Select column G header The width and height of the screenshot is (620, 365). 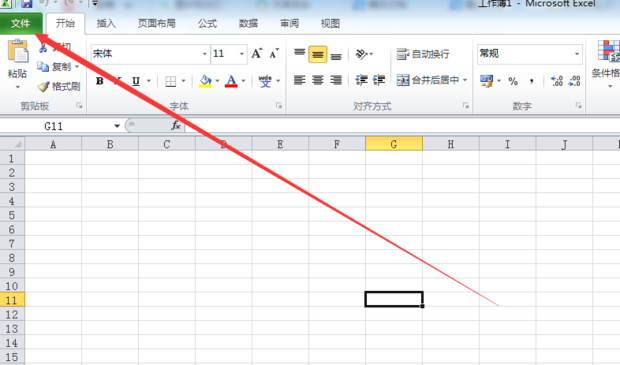[x=394, y=144]
